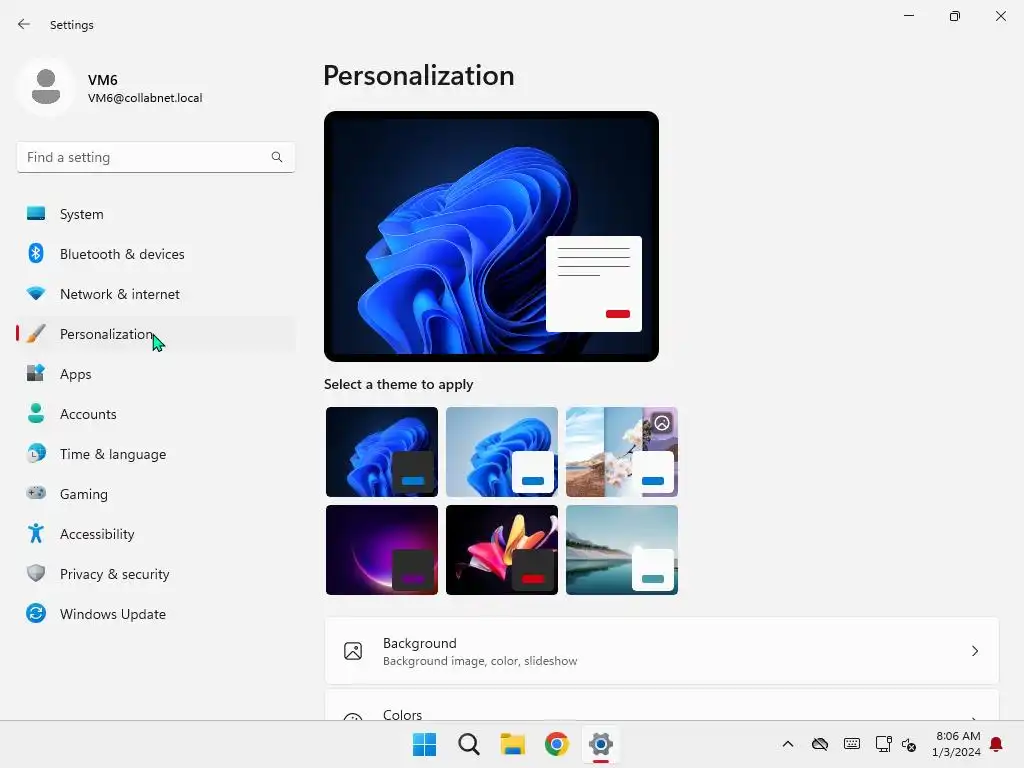This screenshot has width=1024, height=768.
Task: Apply the dark blue Windows bloom theme
Action: coord(382,452)
